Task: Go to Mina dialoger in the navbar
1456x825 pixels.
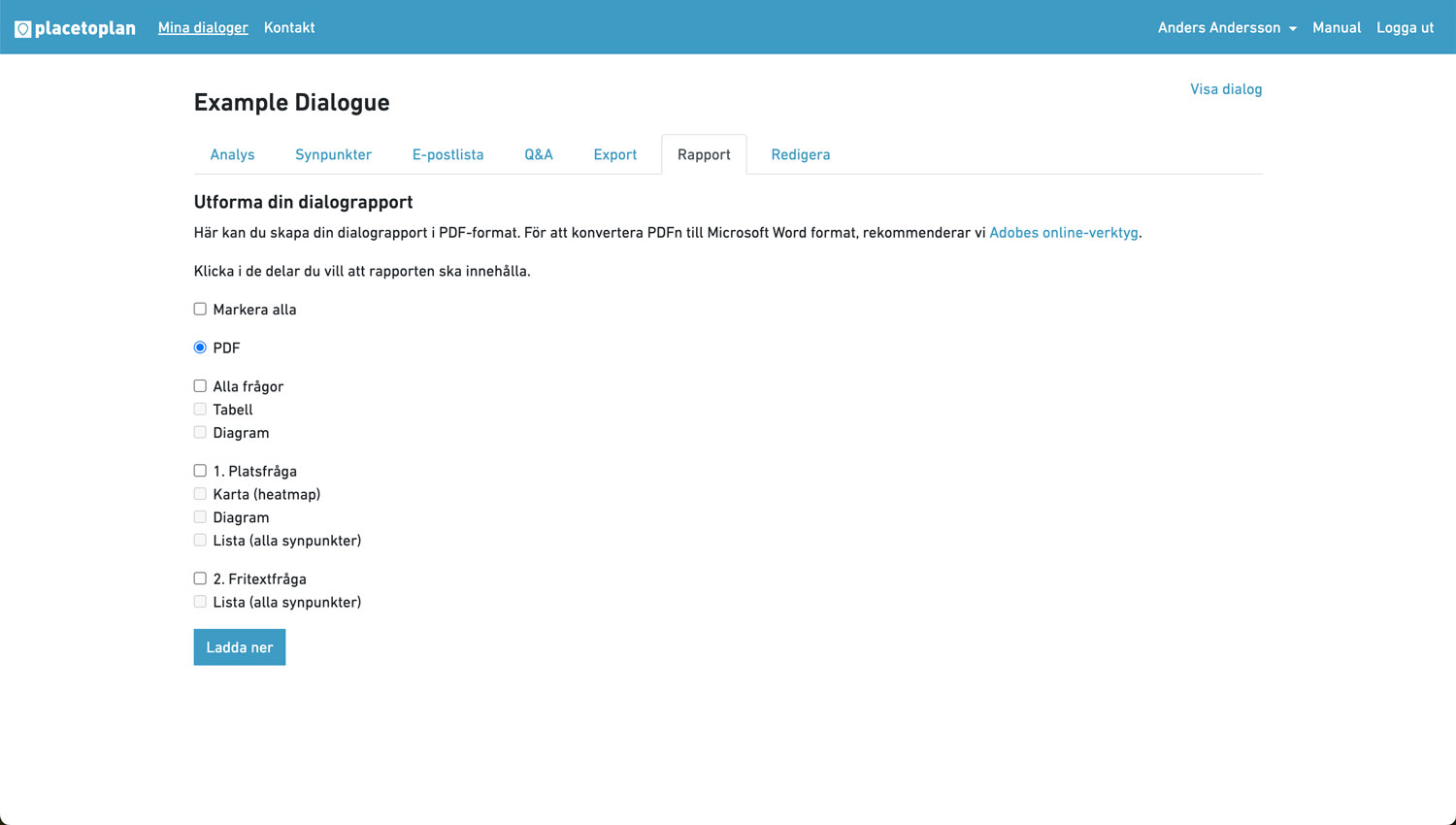Action: (x=203, y=27)
